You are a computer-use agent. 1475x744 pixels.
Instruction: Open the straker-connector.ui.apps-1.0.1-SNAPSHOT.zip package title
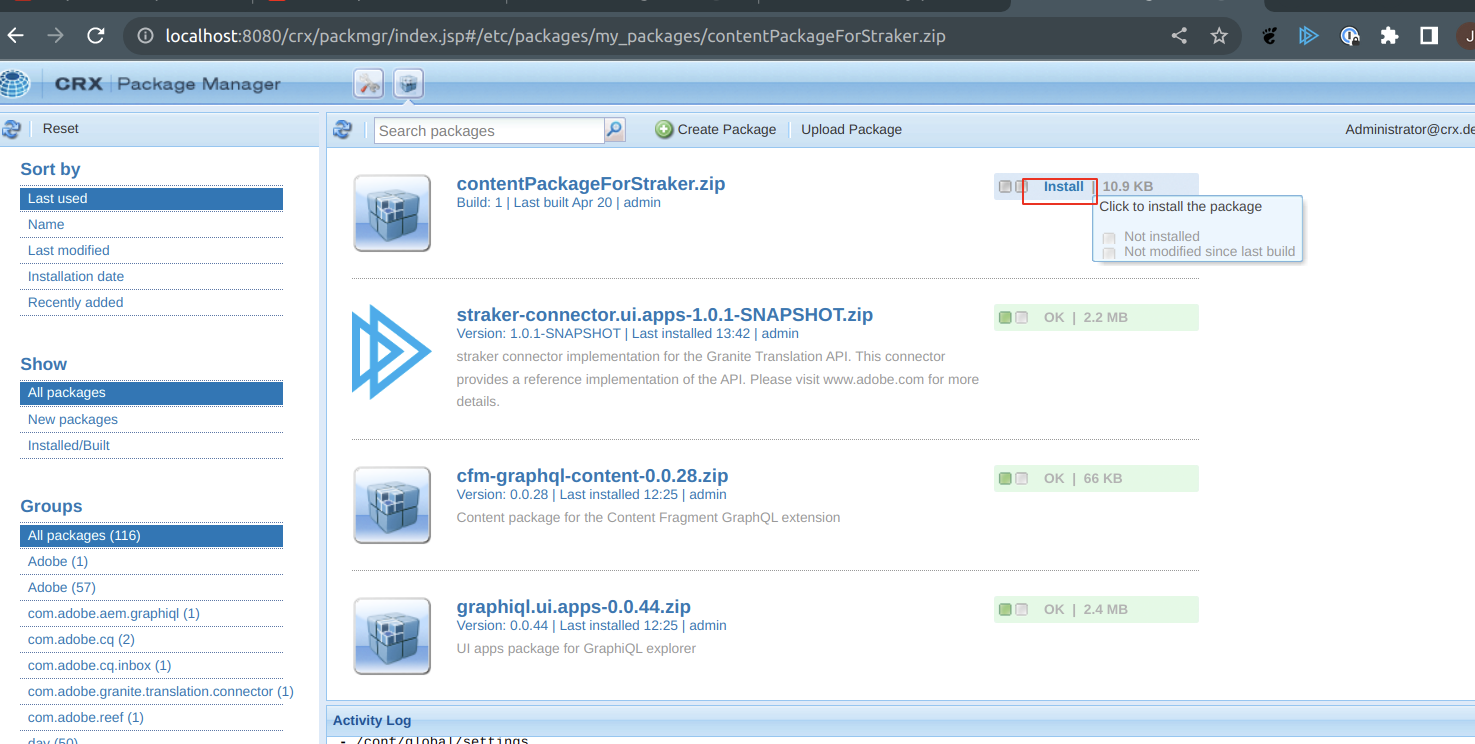tap(665, 315)
